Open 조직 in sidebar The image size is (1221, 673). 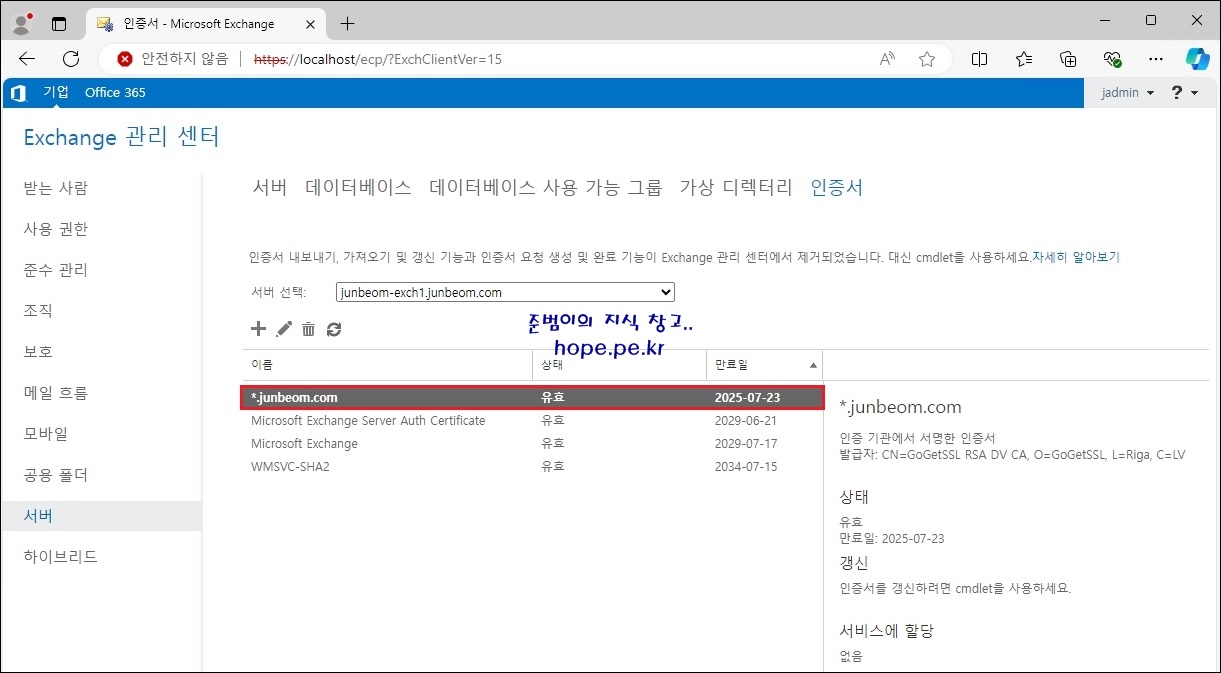pyautogui.click(x=38, y=311)
